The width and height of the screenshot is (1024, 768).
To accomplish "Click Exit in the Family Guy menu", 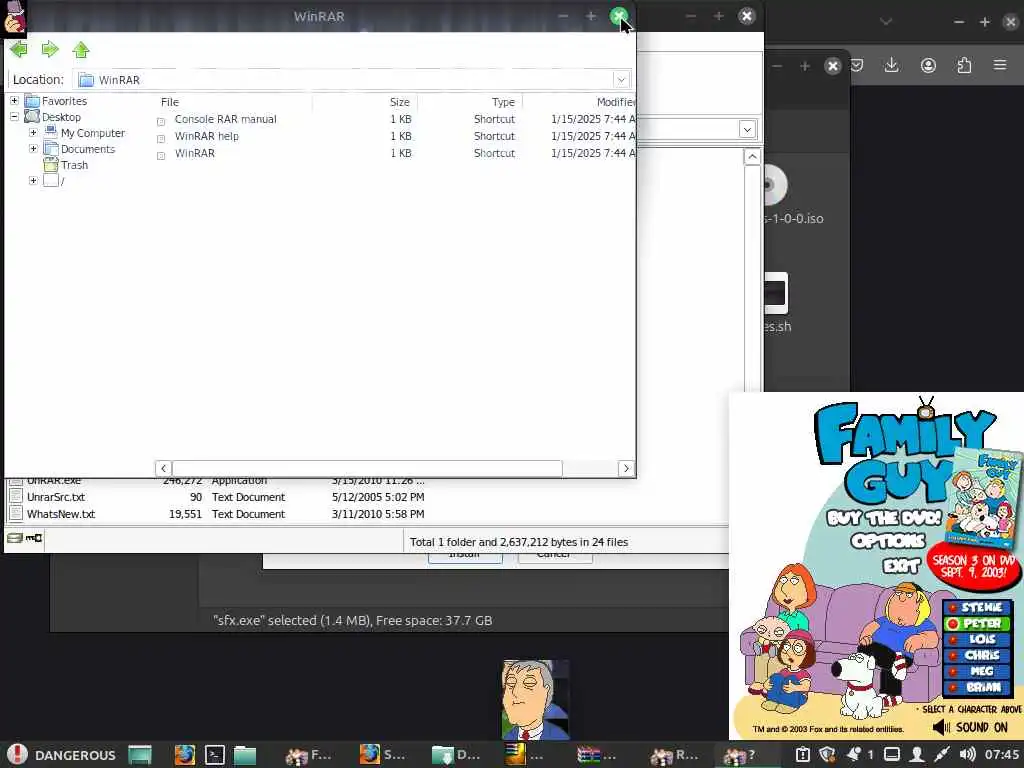I will [x=901, y=565].
